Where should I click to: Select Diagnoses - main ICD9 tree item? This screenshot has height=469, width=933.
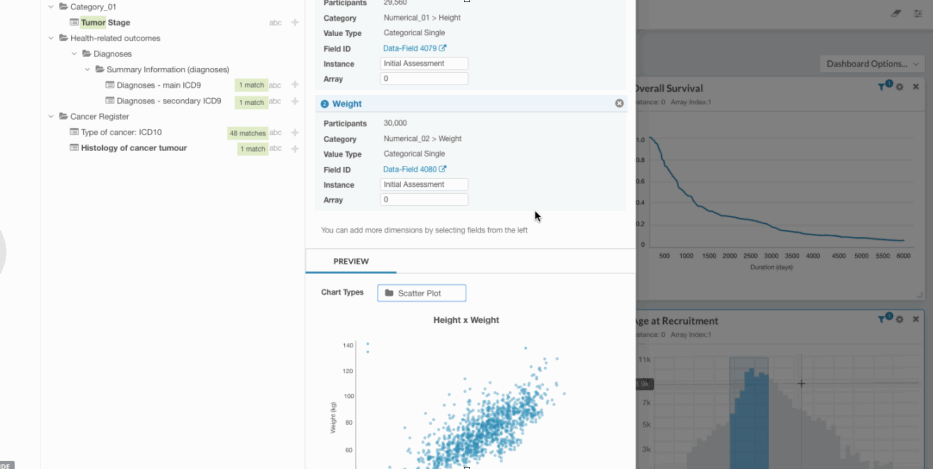pyautogui.click(x=158, y=85)
